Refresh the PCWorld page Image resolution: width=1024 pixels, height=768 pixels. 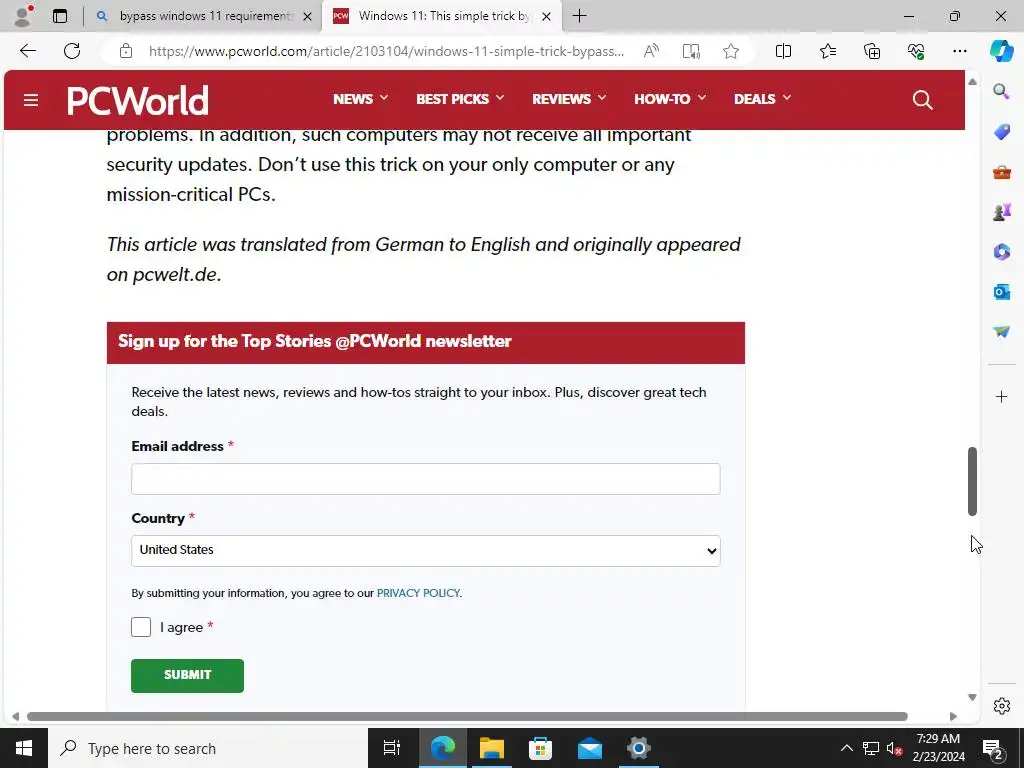pyautogui.click(x=72, y=51)
